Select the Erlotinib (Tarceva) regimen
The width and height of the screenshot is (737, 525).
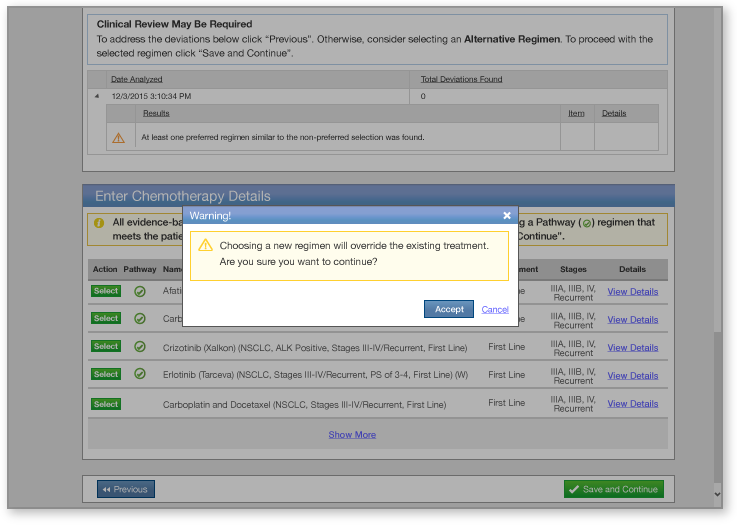click(x=106, y=374)
